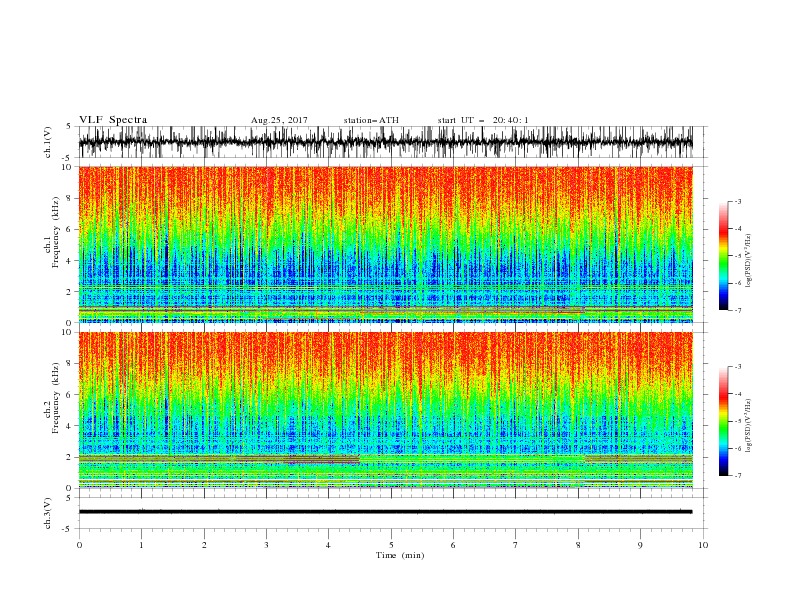Click the "7" tick on the time axis

[x=516, y=545]
